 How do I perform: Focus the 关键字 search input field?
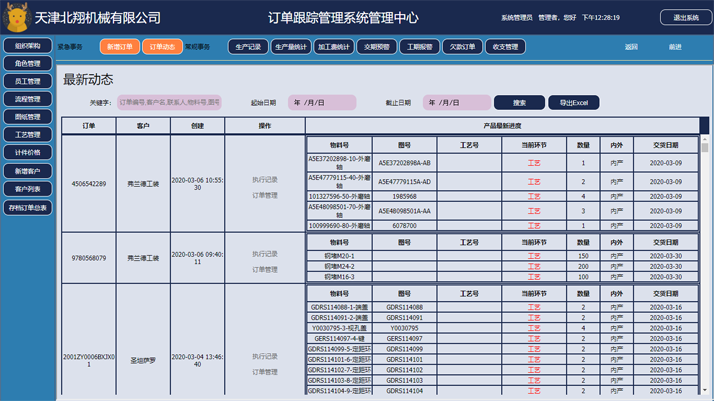[169, 103]
